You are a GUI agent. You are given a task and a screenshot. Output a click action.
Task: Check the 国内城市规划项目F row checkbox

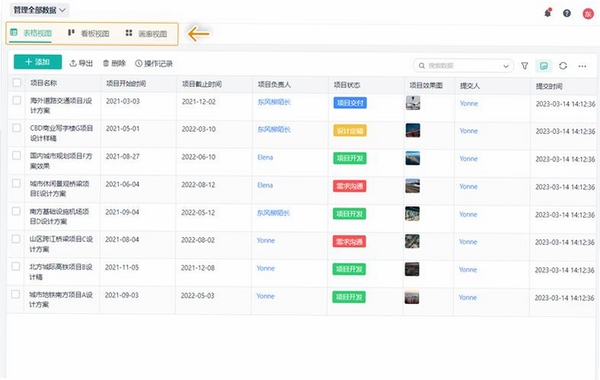click(x=16, y=155)
